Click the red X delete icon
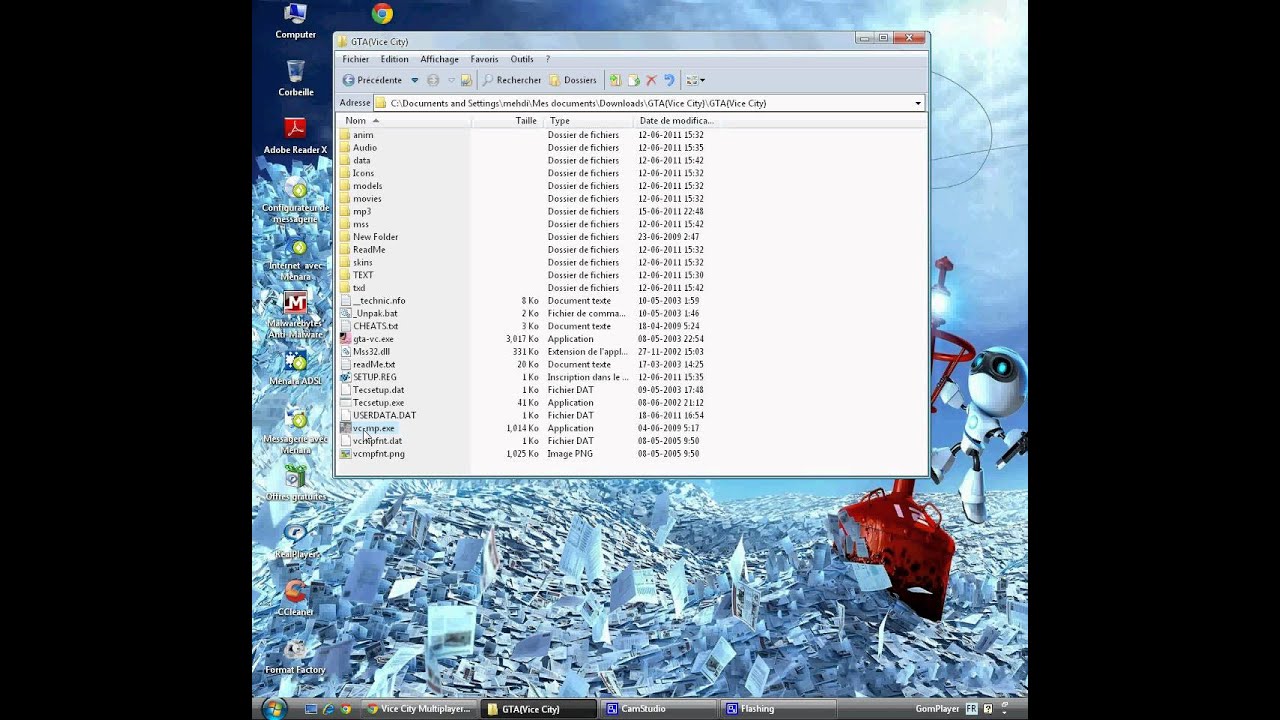This screenshot has height=720, width=1280. 651,80
